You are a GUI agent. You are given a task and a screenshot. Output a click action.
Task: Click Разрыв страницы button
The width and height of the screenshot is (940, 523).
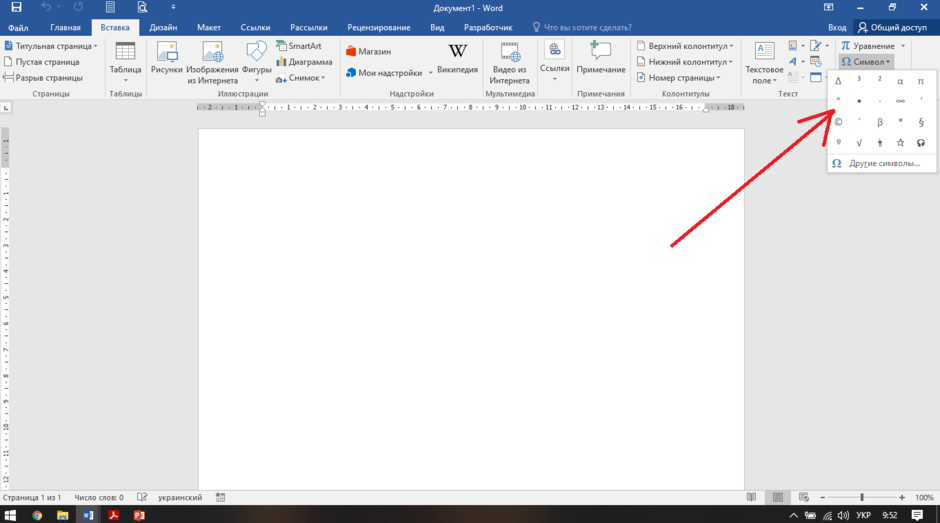[43, 78]
